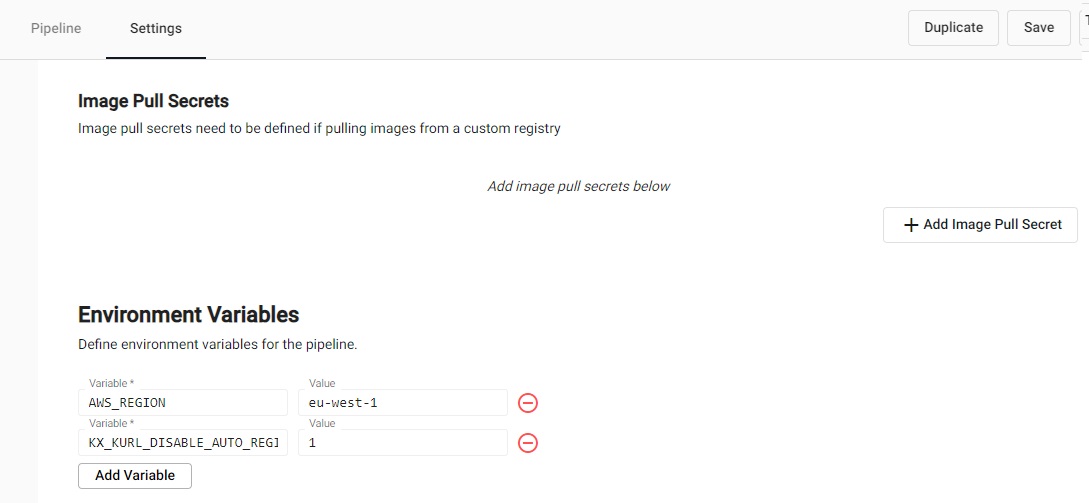Remove the AWS_REGION environment variable
Image resolution: width=1089 pixels, height=503 pixels.
528,403
